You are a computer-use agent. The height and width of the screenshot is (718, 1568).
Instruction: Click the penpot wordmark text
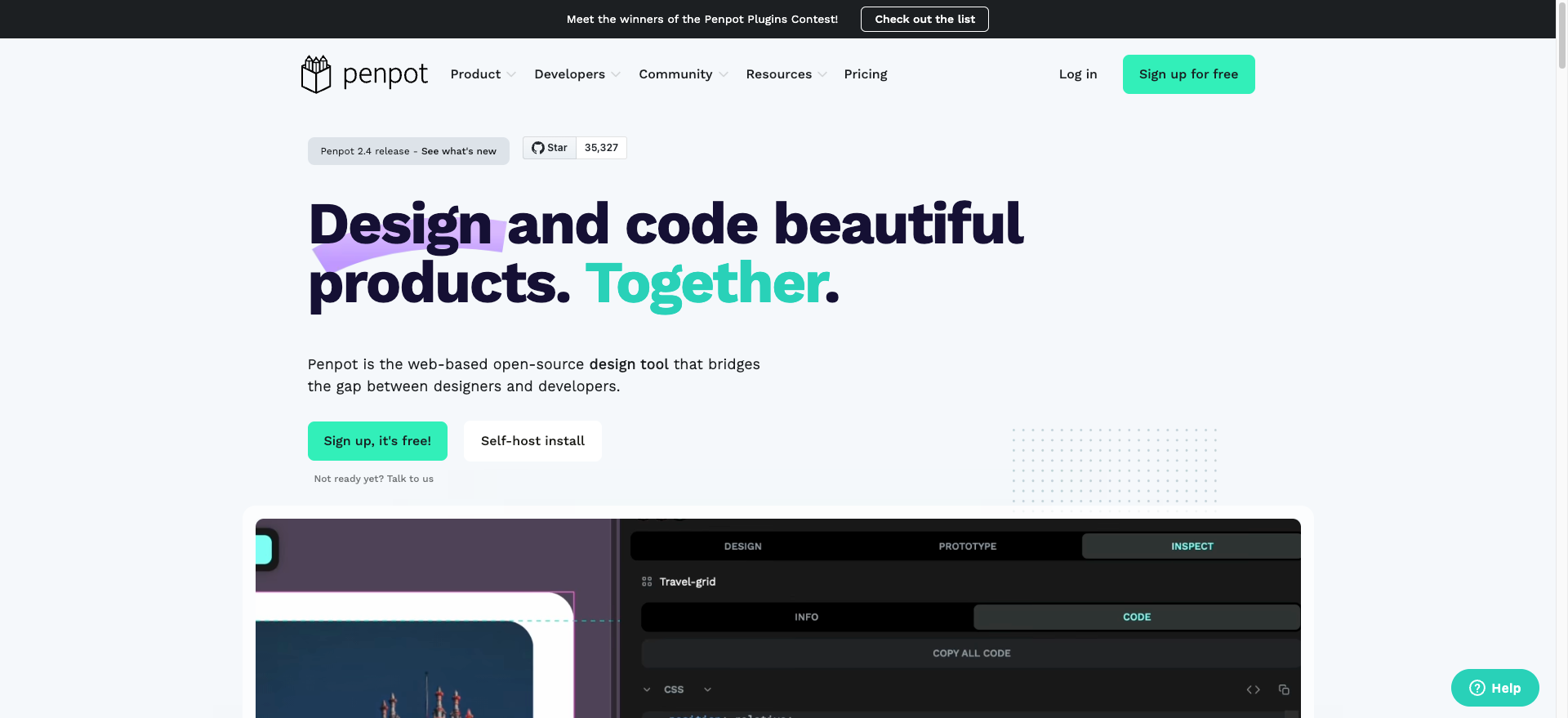point(385,75)
